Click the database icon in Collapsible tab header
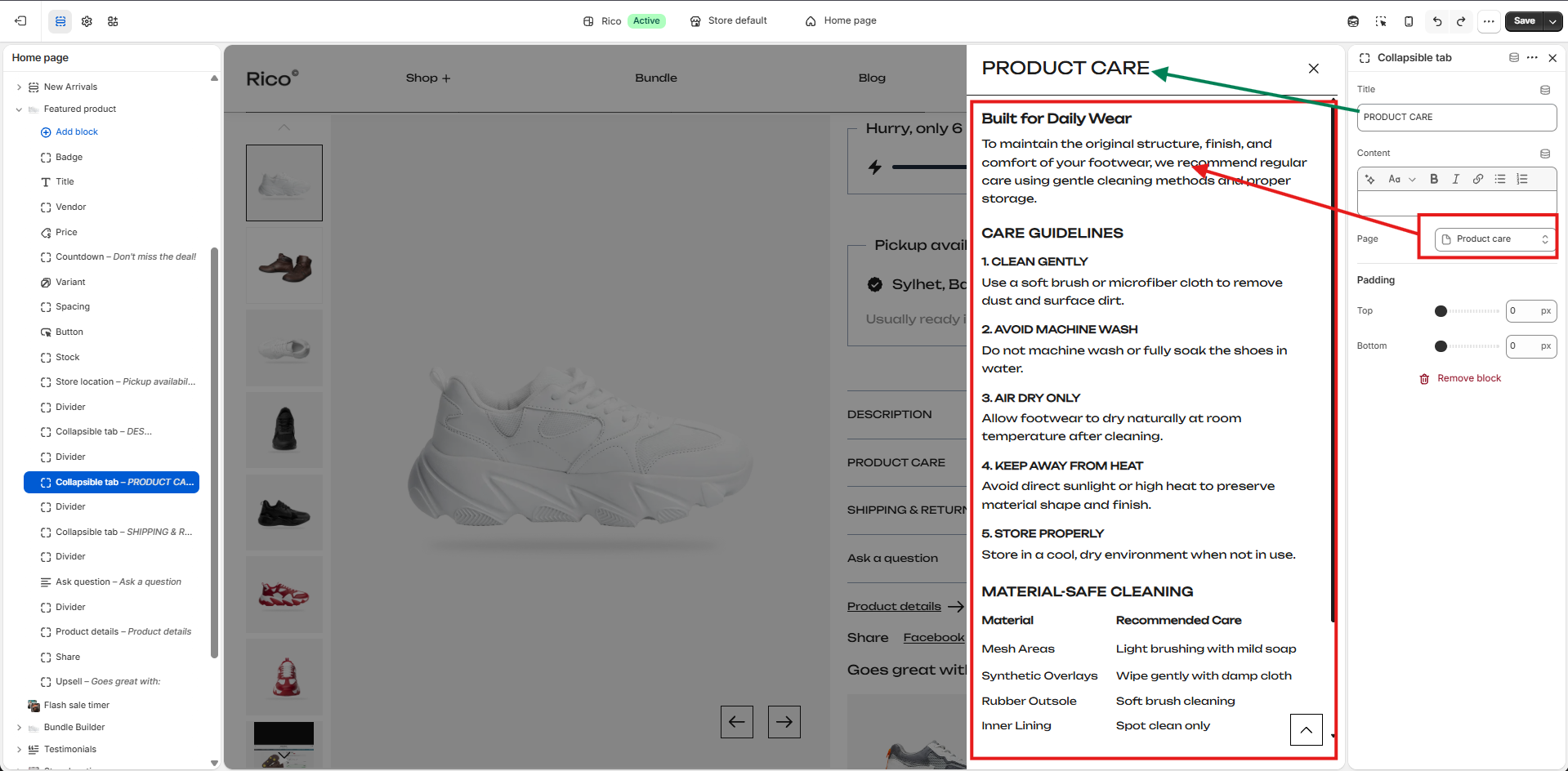Viewport: 1568px width, 771px height. click(x=1514, y=58)
